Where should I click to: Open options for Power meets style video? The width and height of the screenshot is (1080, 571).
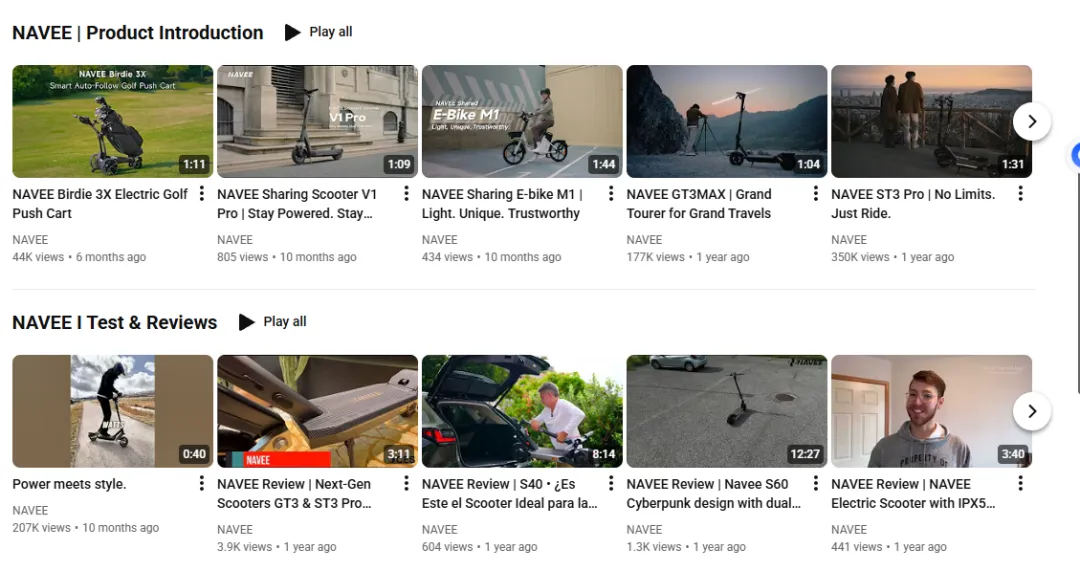coord(202,484)
